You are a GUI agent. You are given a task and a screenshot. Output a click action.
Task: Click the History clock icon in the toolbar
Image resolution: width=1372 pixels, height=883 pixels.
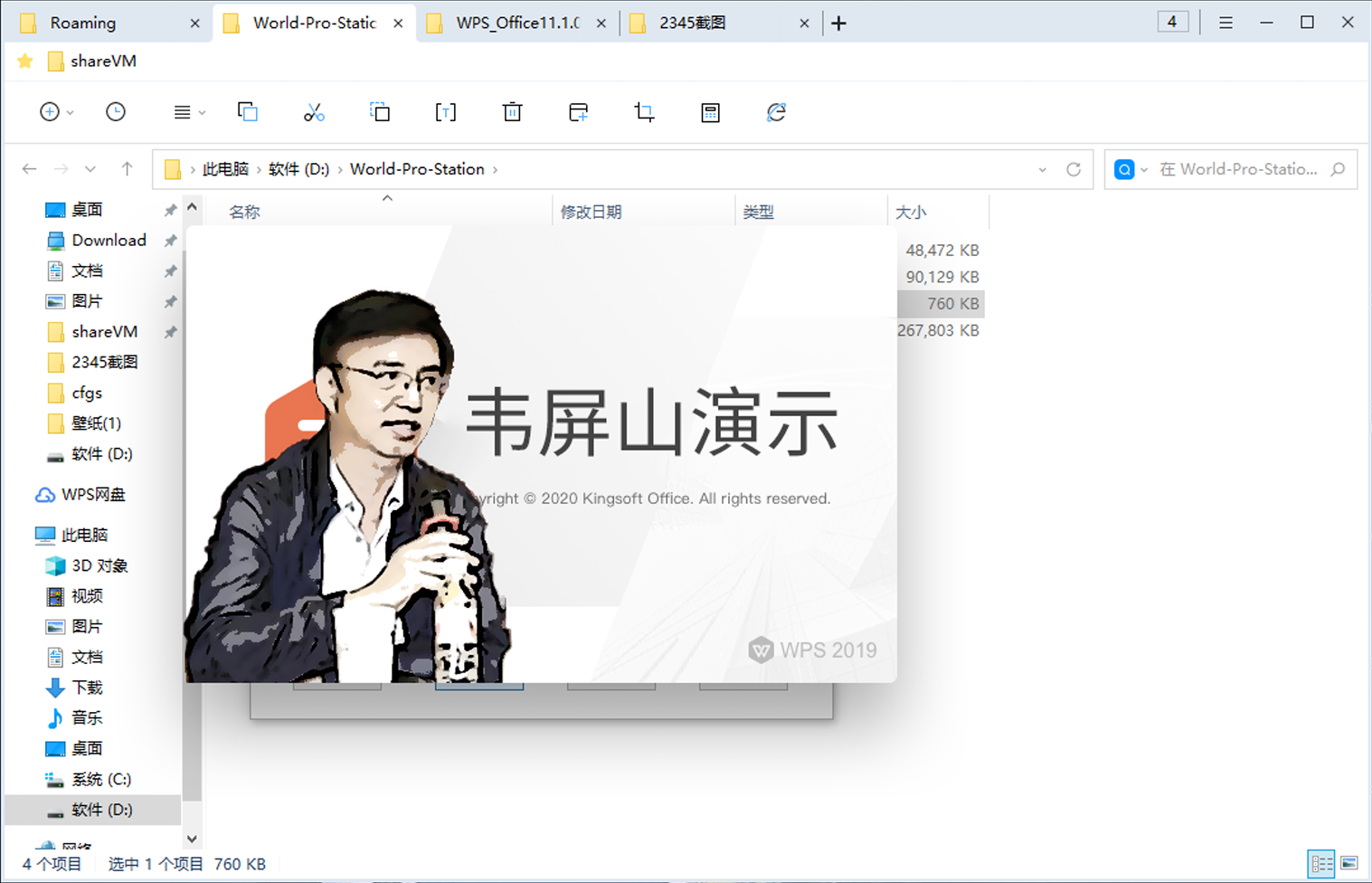click(x=115, y=111)
